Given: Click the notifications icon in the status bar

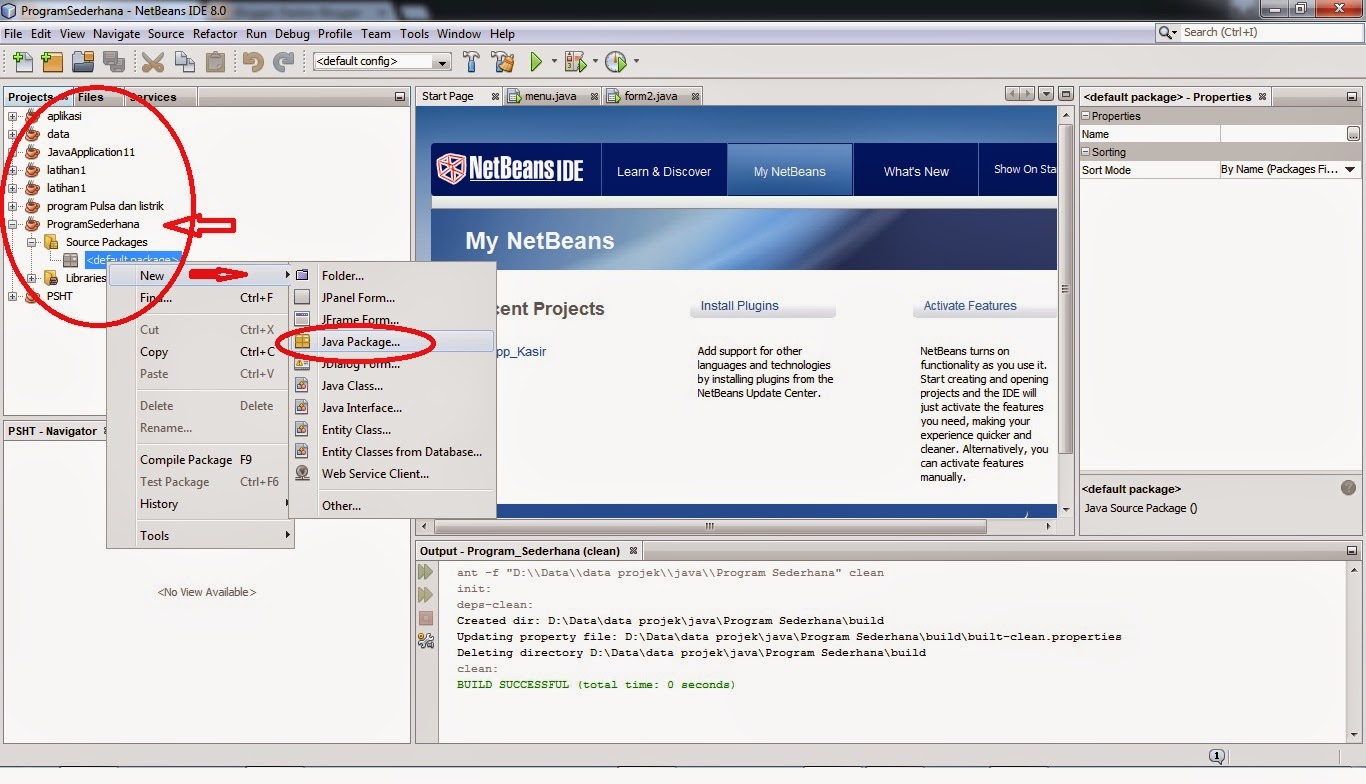Looking at the screenshot, I should (x=1217, y=757).
